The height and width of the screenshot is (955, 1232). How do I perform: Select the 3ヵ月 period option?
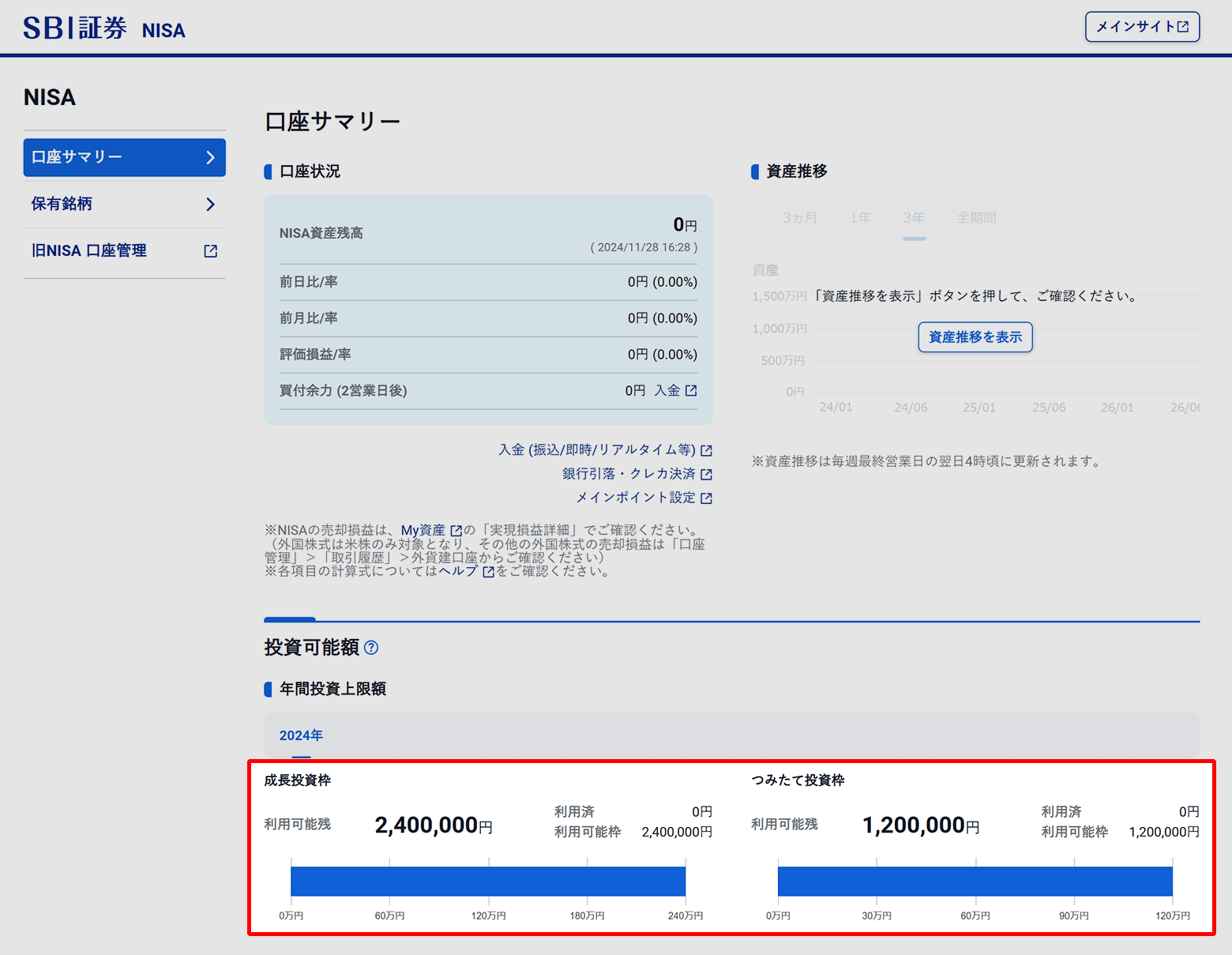[x=799, y=218]
